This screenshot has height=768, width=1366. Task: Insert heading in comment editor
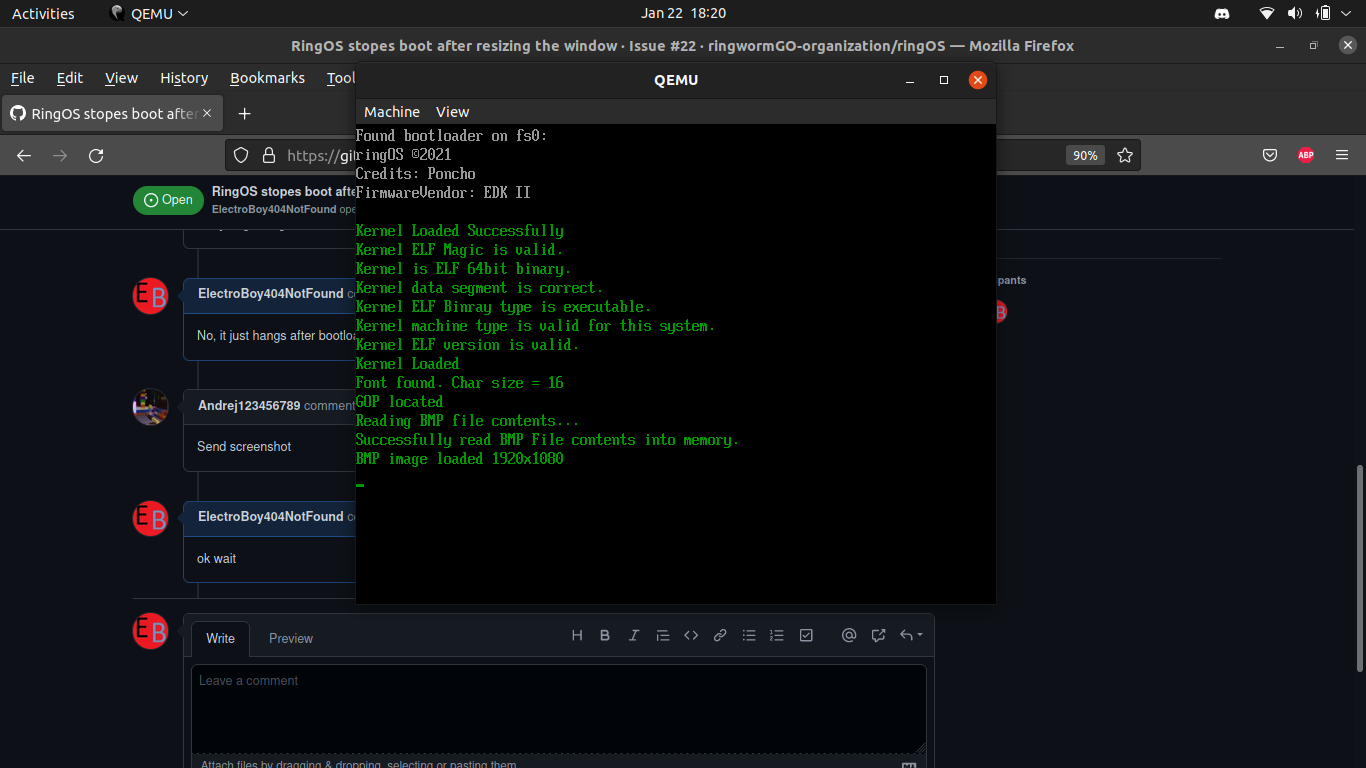(577, 635)
